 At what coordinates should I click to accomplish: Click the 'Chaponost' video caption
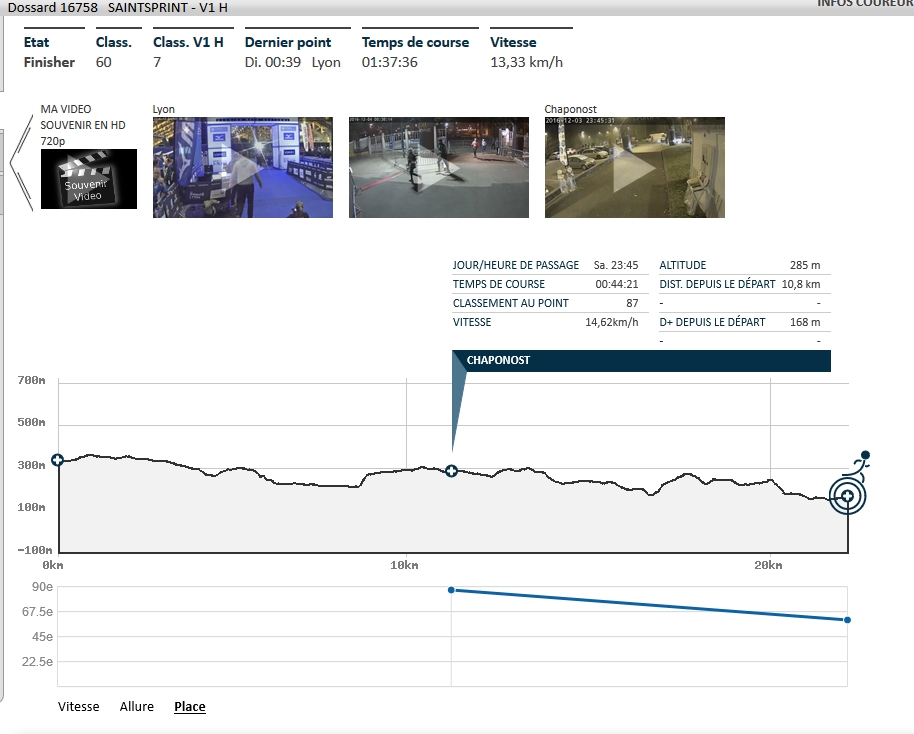pos(570,110)
